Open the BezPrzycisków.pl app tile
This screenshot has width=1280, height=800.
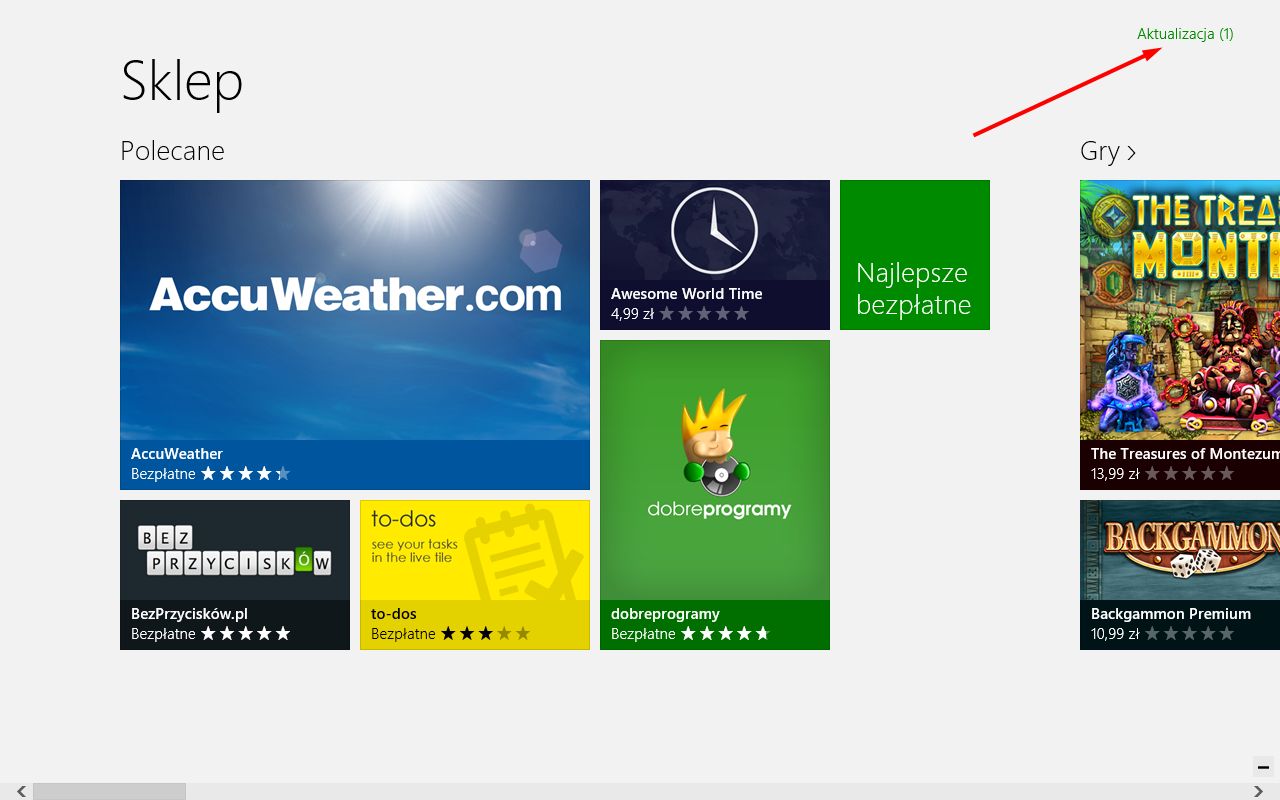[235, 575]
